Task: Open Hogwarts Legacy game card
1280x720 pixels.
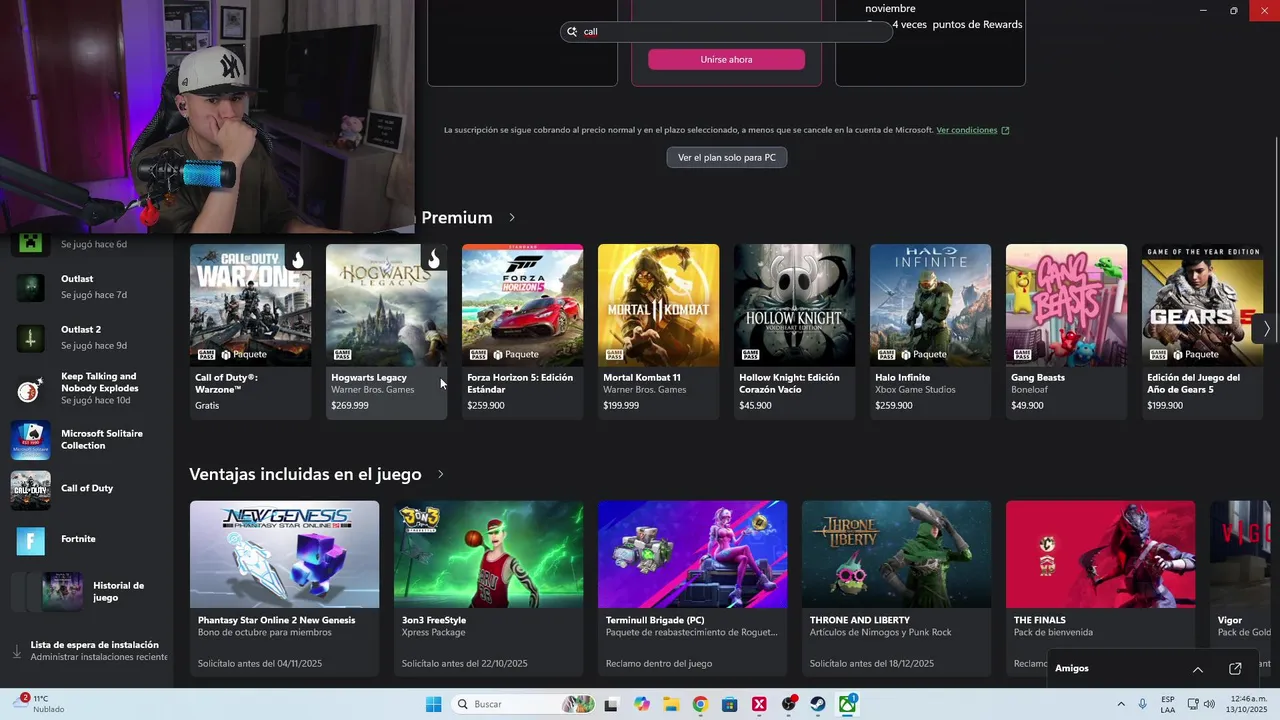Action: point(387,331)
